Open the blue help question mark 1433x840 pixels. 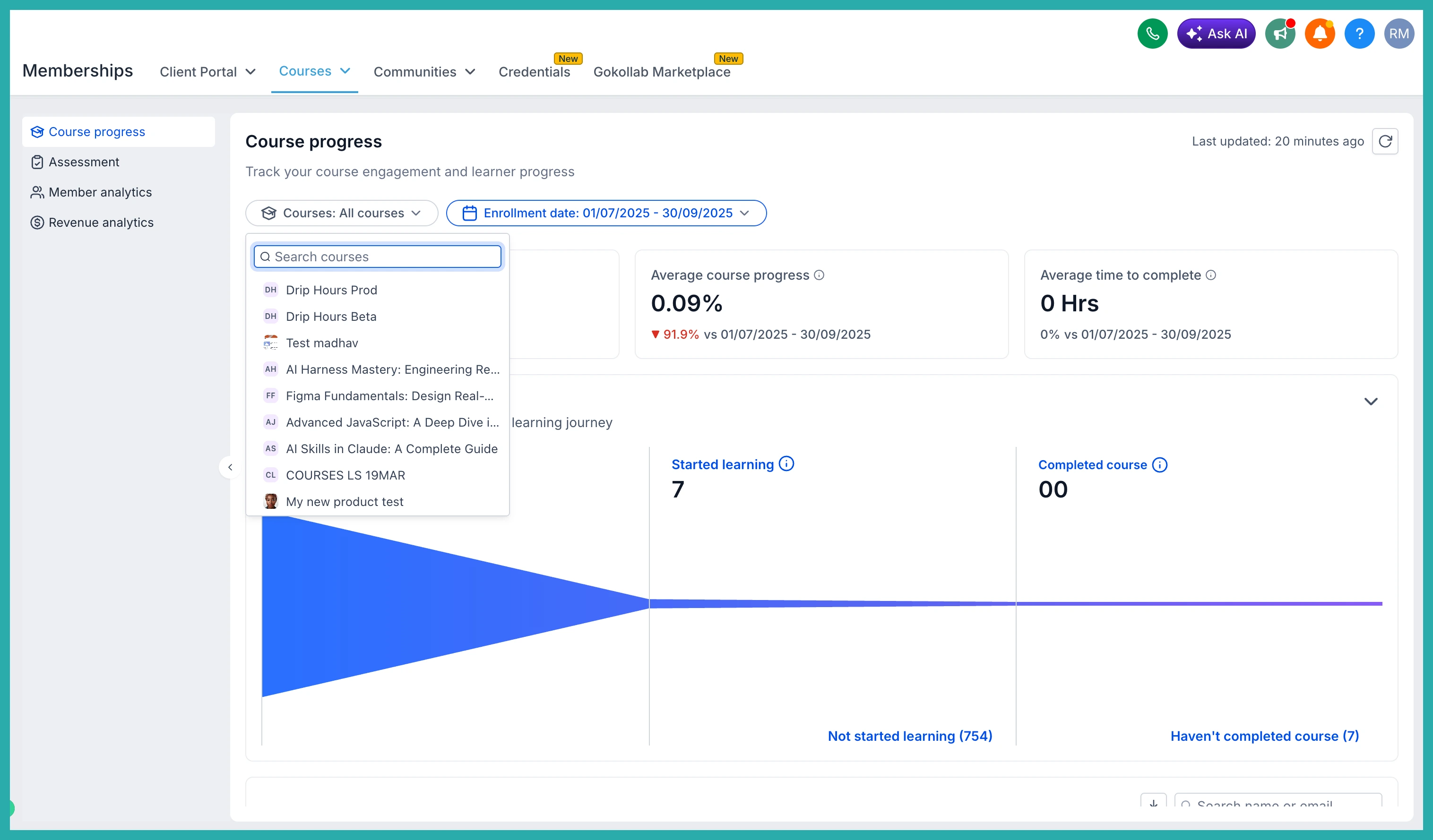click(1359, 34)
